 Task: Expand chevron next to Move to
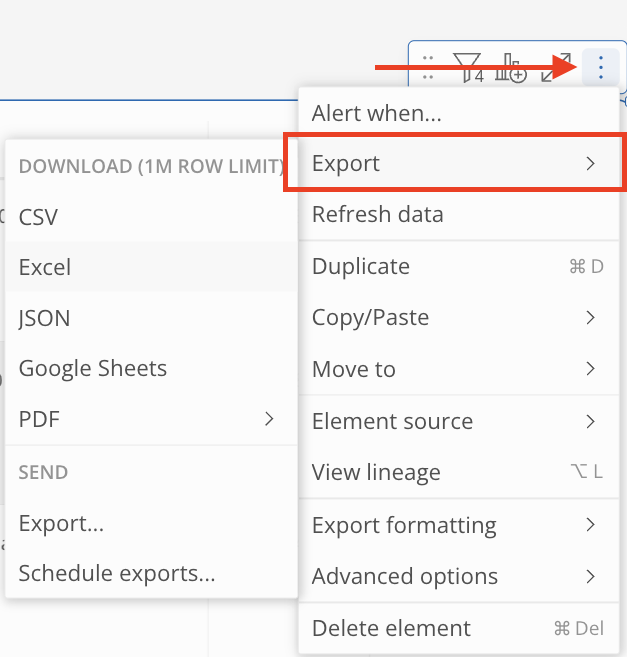coord(591,369)
